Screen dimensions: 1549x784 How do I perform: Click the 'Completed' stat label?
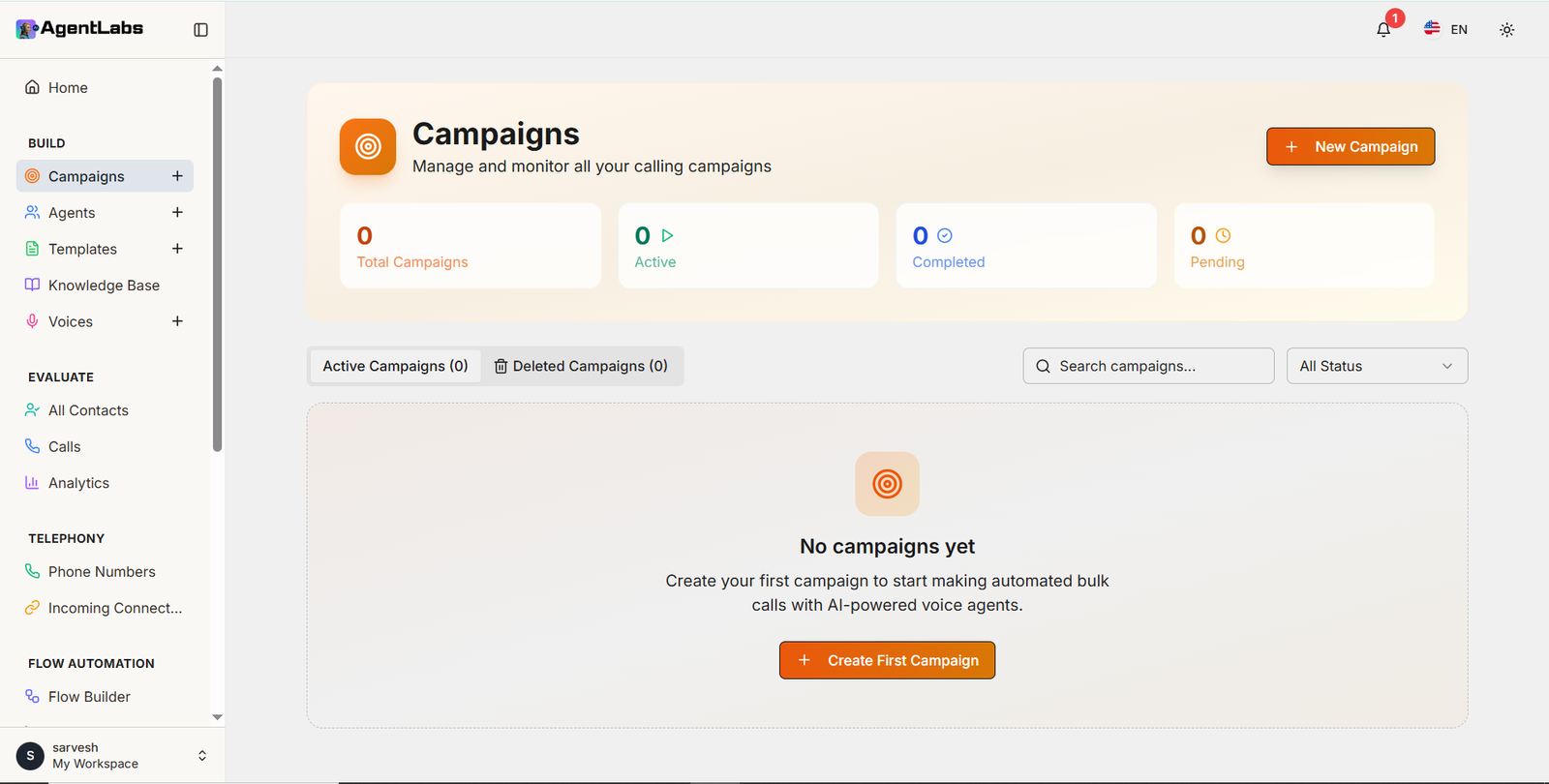(x=949, y=262)
